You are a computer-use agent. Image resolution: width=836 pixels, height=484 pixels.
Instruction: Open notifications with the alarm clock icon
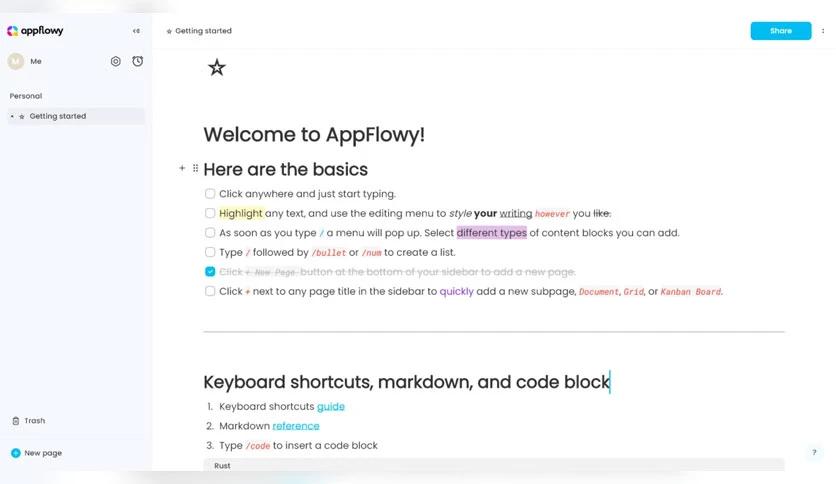coord(138,61)
